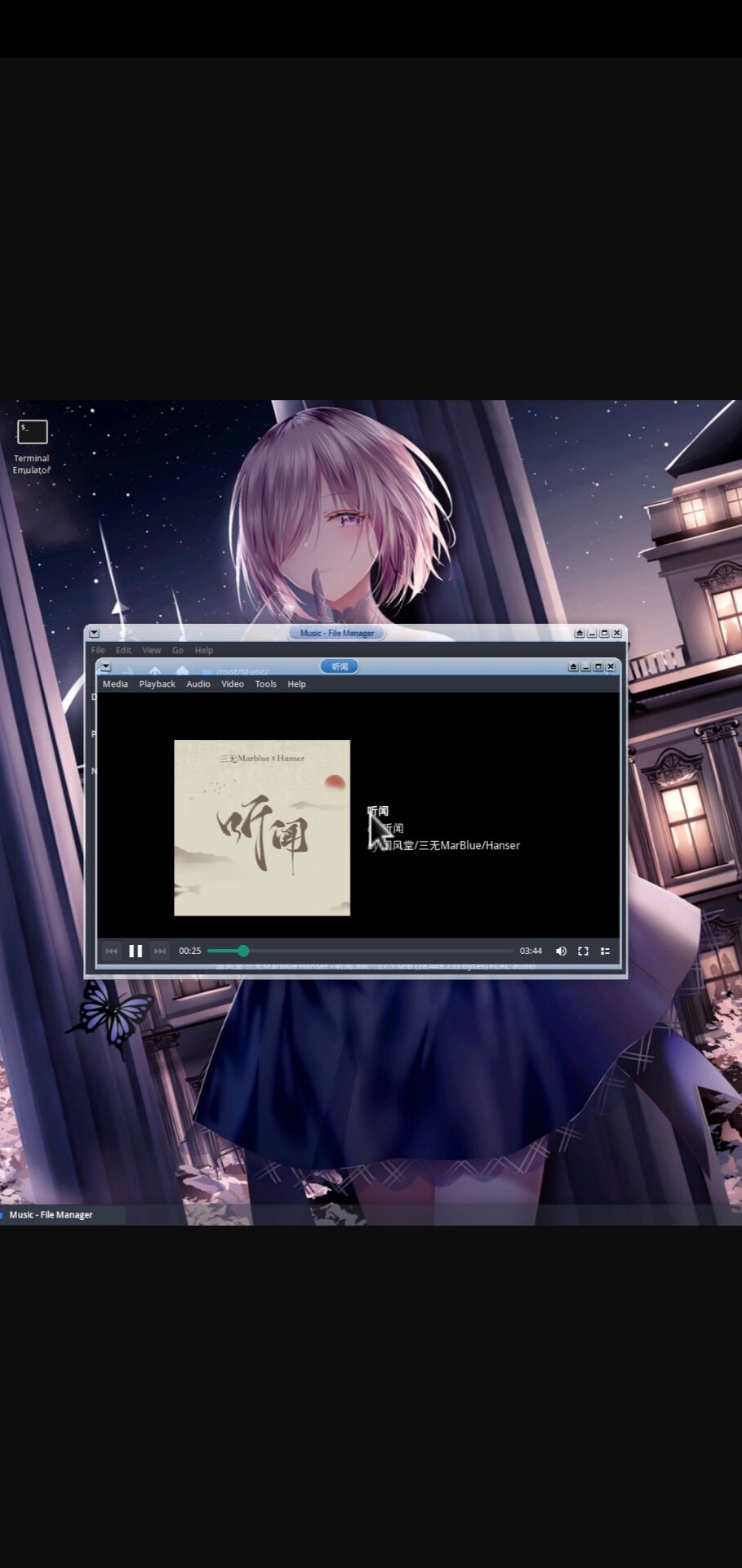Skip to the previous track
Image resolution: width=742 pixels, height=1568 pixels.
click(x=112, y=951)
